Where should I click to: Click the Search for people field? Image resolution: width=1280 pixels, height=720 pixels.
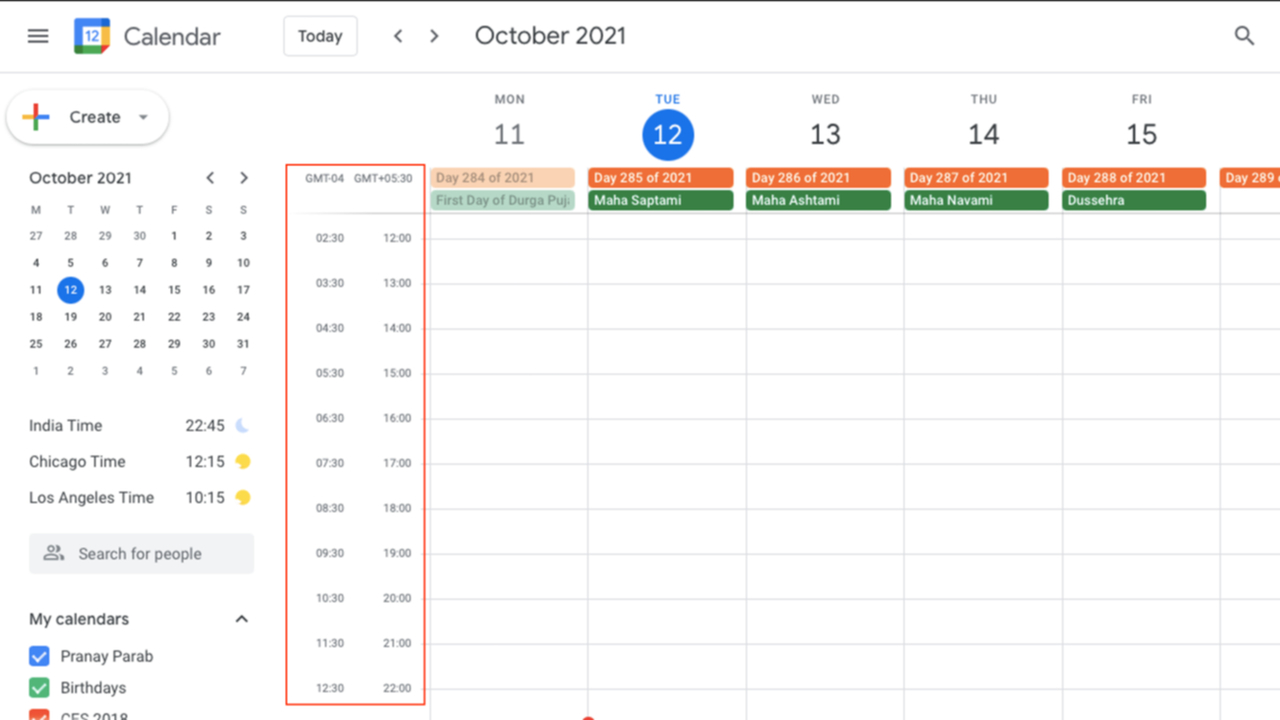(x=141, y=554)
